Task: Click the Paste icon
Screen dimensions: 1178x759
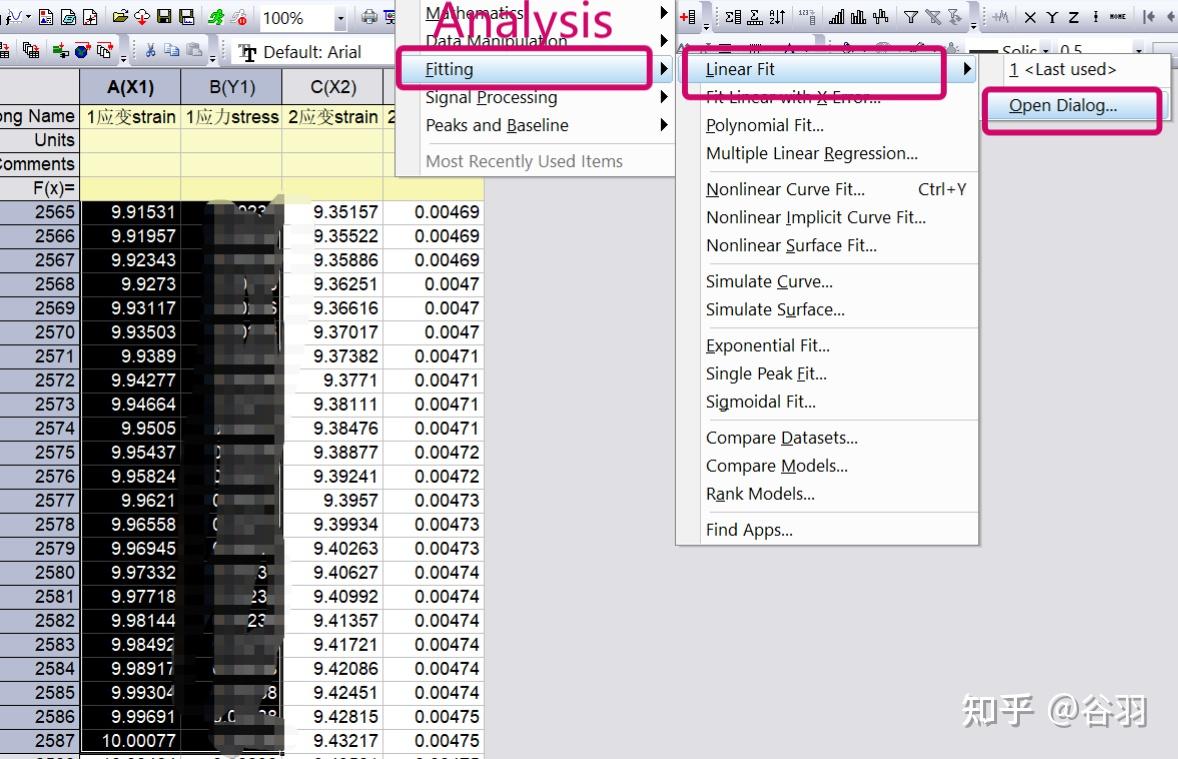Action: 194,50
